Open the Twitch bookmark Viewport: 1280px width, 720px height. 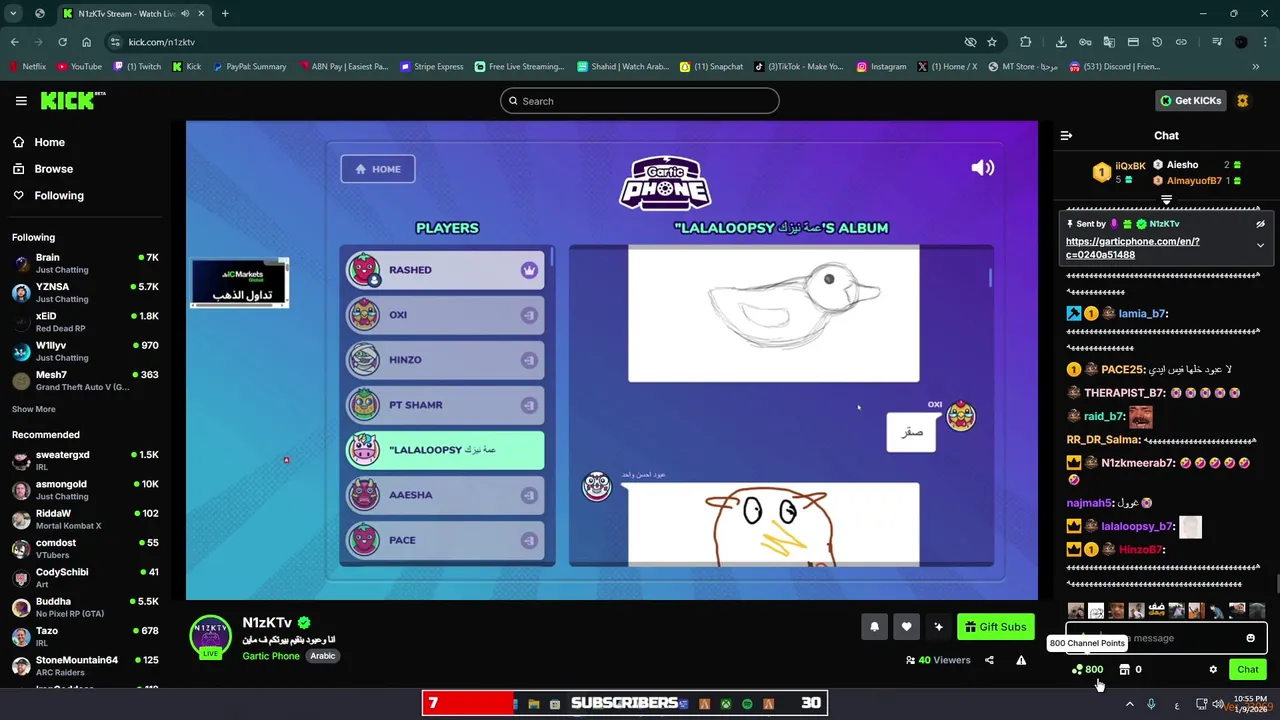(137, 67)
